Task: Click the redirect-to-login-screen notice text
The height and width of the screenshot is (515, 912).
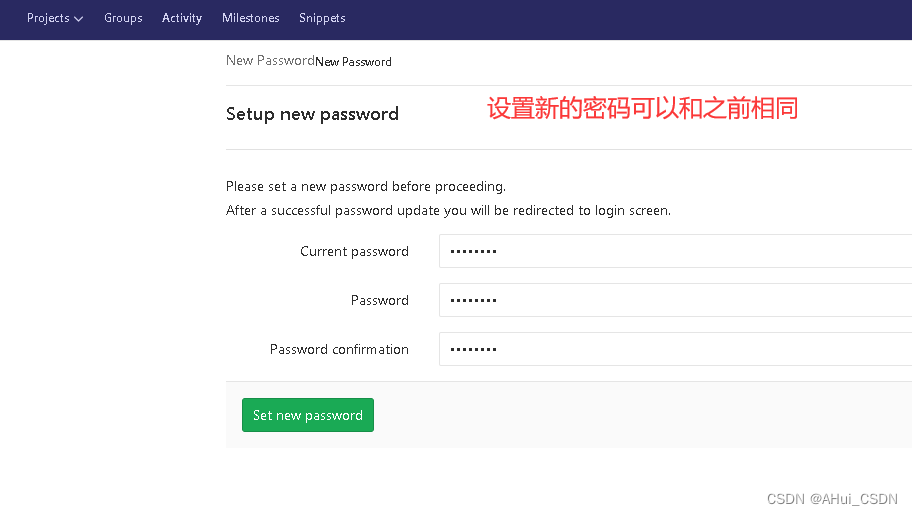Action: tap(448, 211)
